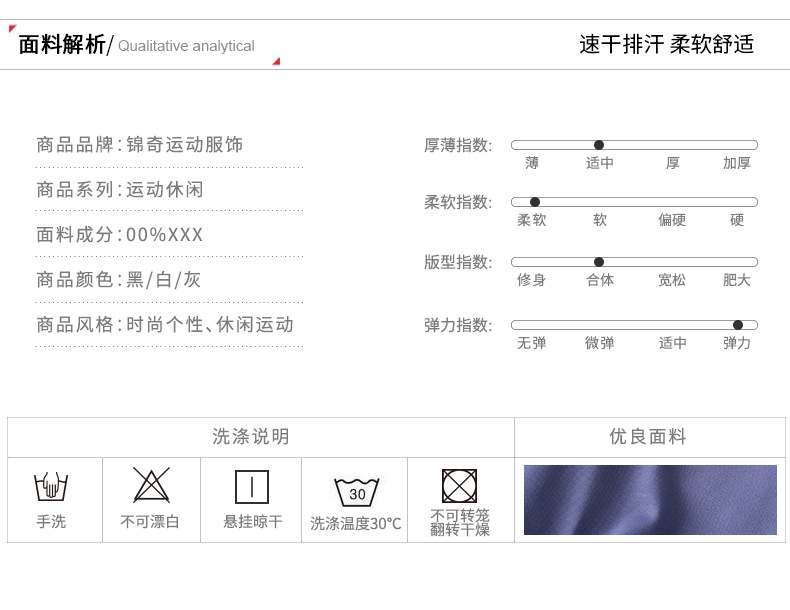
Task: Click the 弹力 elasticity scale label
Action: [737, 343]
